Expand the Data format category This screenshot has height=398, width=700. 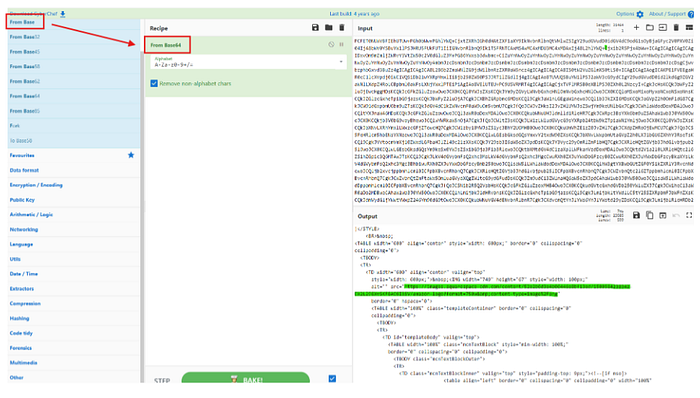[x=73, y=170]
